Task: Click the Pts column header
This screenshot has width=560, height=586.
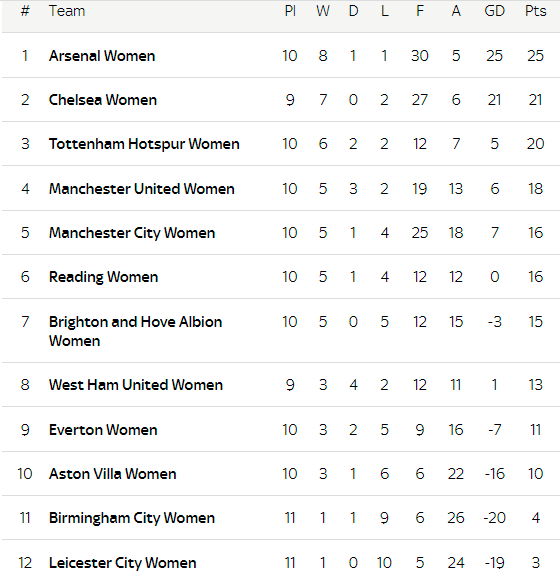Action: pyautogui.click(x=535, y=11)
